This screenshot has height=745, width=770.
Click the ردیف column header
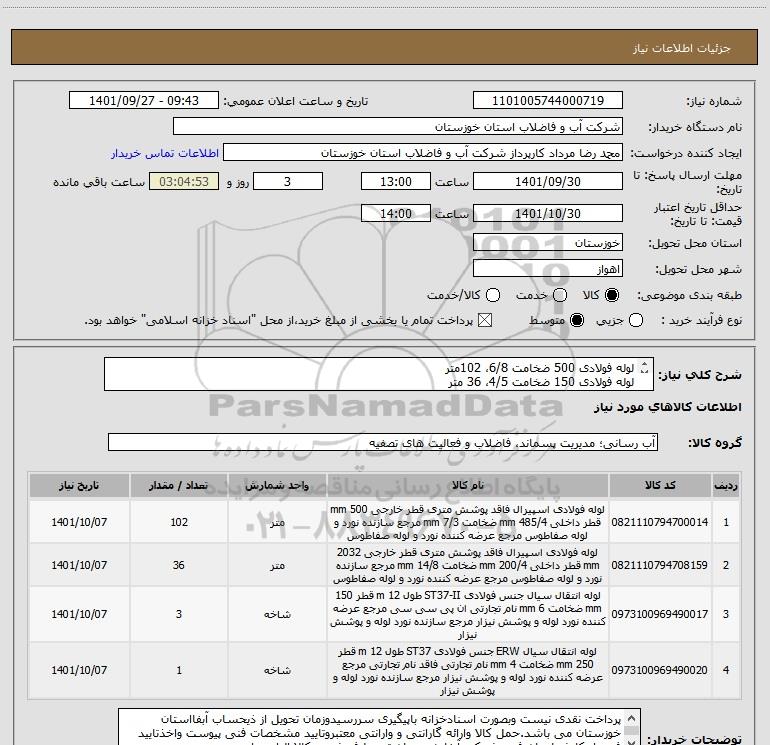tap(726, 485)
